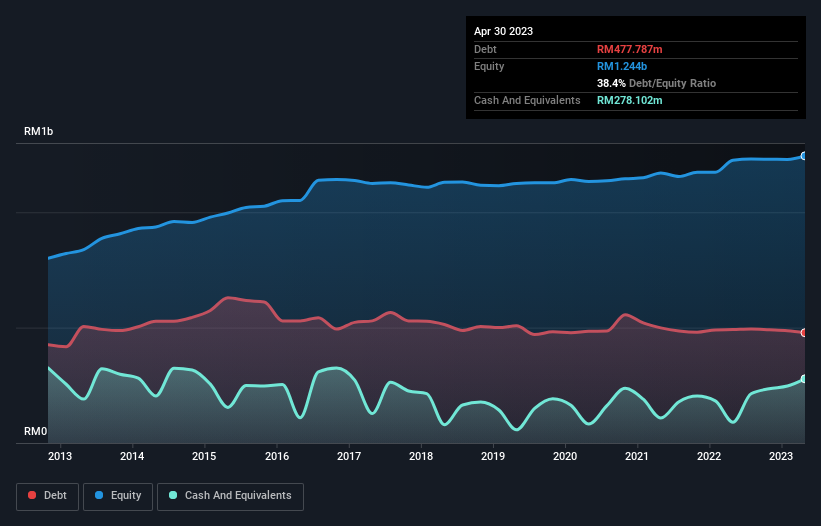The height and width of the screenshot is (526, 821).
Task: Click the Apr 30 2023 tooltip date
Action: (503, 31)
